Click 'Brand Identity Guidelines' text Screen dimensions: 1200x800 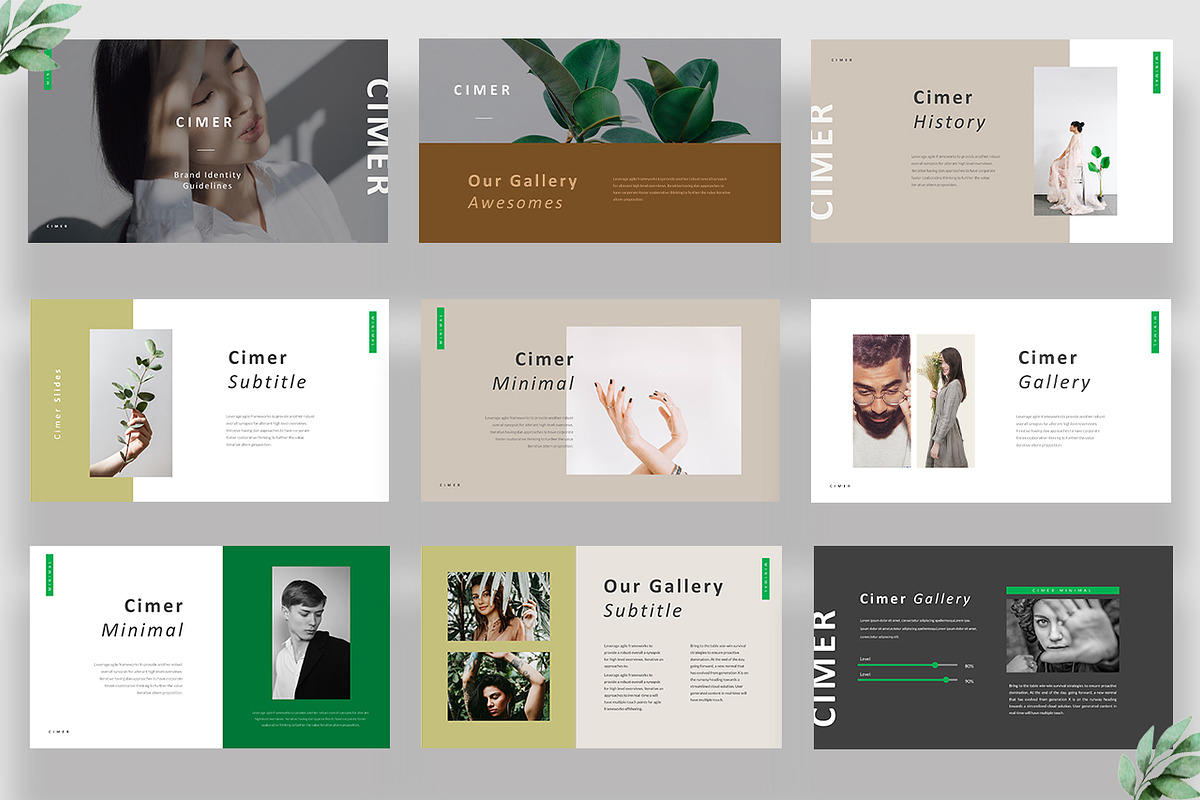207,180
